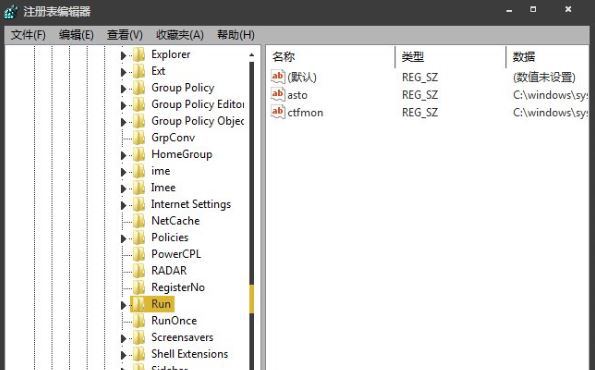Select the NetCache key label

[175, 221]
